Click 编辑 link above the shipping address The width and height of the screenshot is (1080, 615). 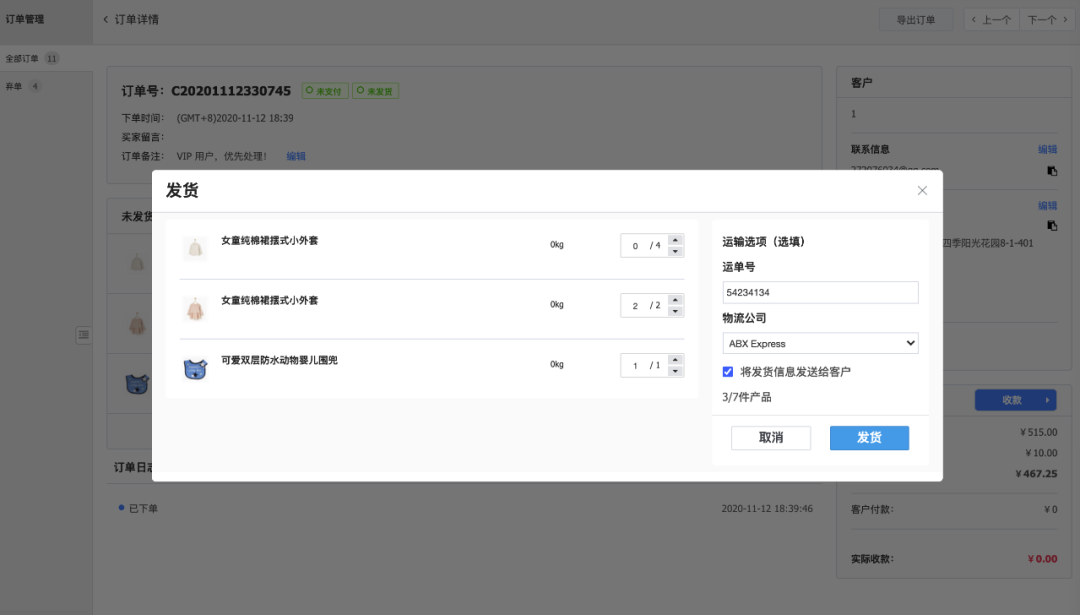click(x=1047, y=206)
